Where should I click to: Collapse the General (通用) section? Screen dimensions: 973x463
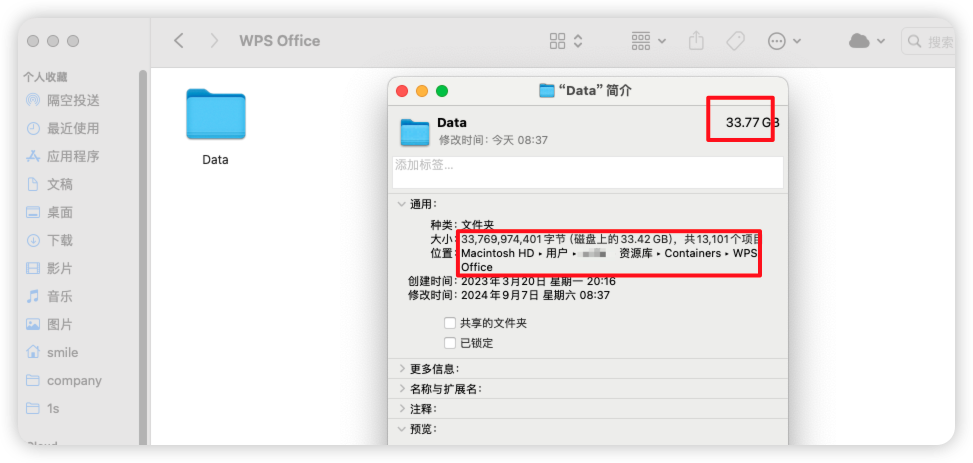[x=401, y=204]
